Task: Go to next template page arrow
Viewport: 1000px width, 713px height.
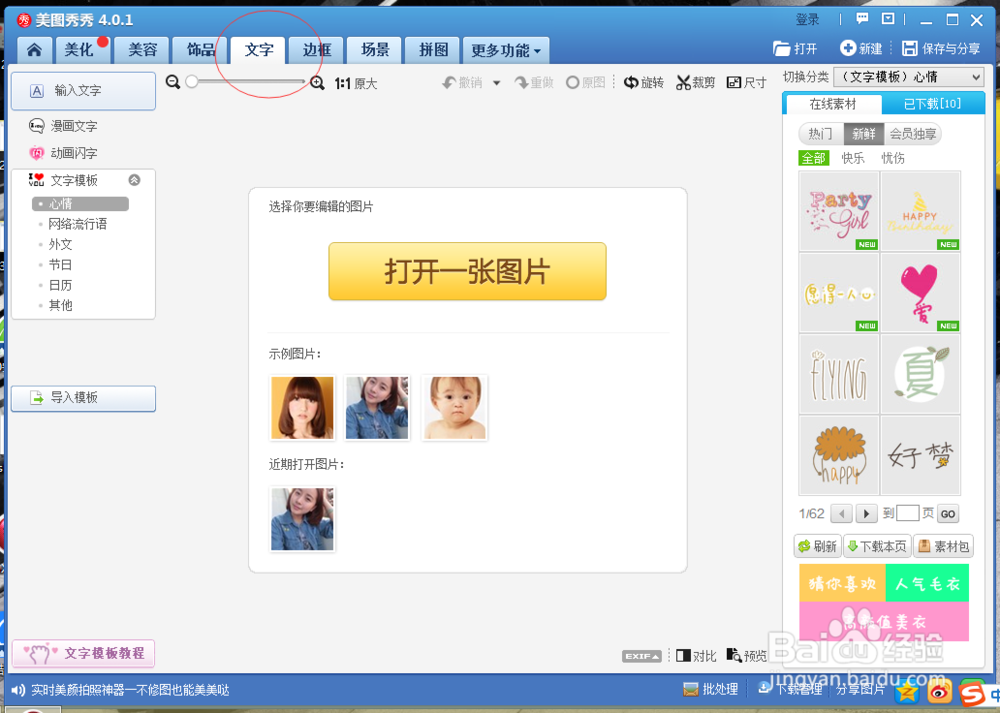Action: point(865,513)
